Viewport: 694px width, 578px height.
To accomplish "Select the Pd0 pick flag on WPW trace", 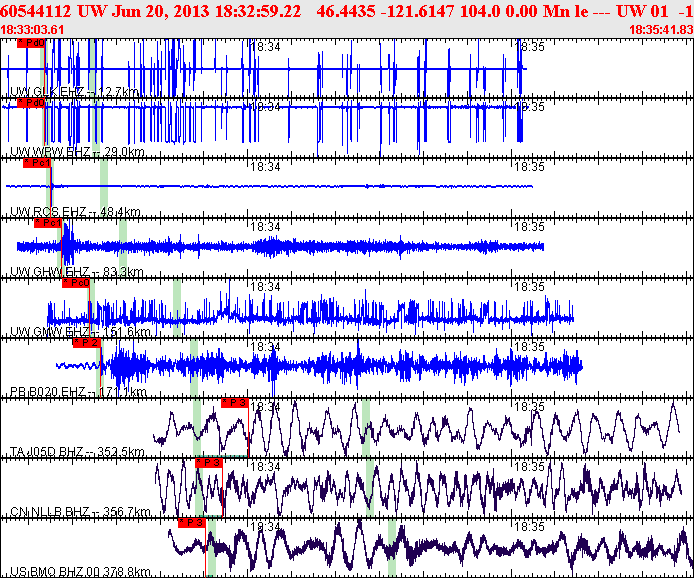I will (31, 103).
